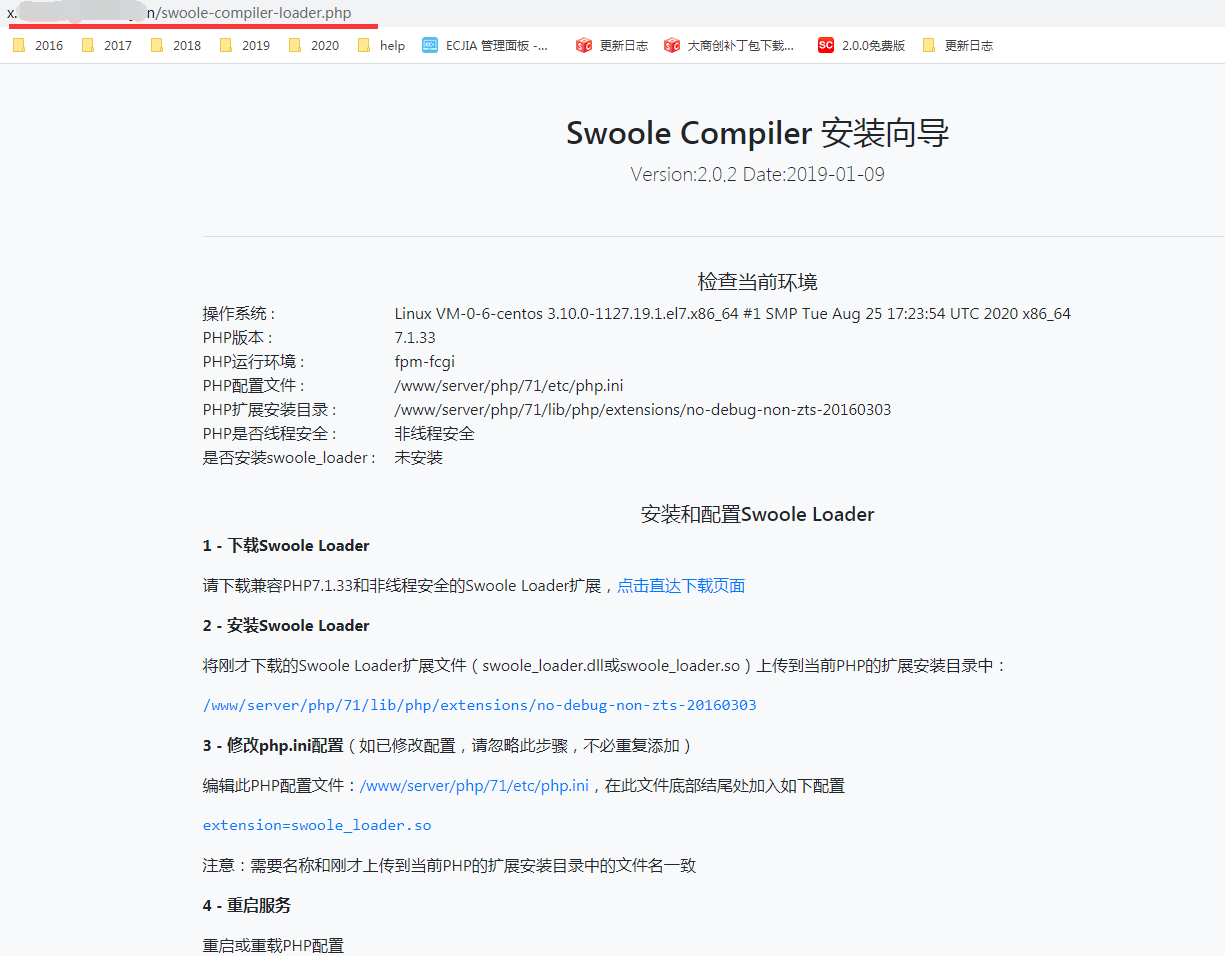Viewport: 1225px width, 956px height.
Task: Open the 2.0.0免费版 bookmark
Action: pos(862,45)
